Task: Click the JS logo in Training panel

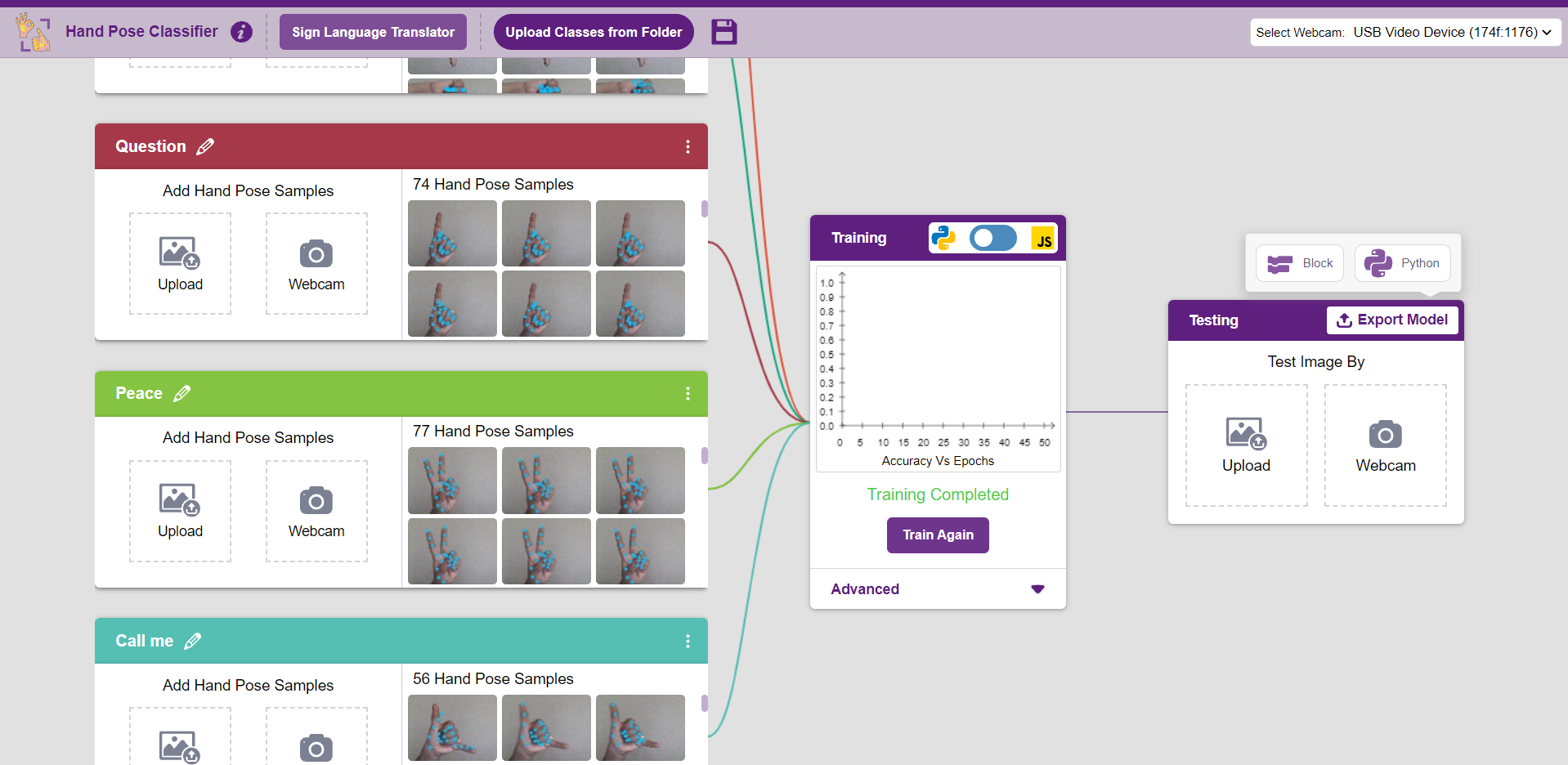Action: (1043, 238)
